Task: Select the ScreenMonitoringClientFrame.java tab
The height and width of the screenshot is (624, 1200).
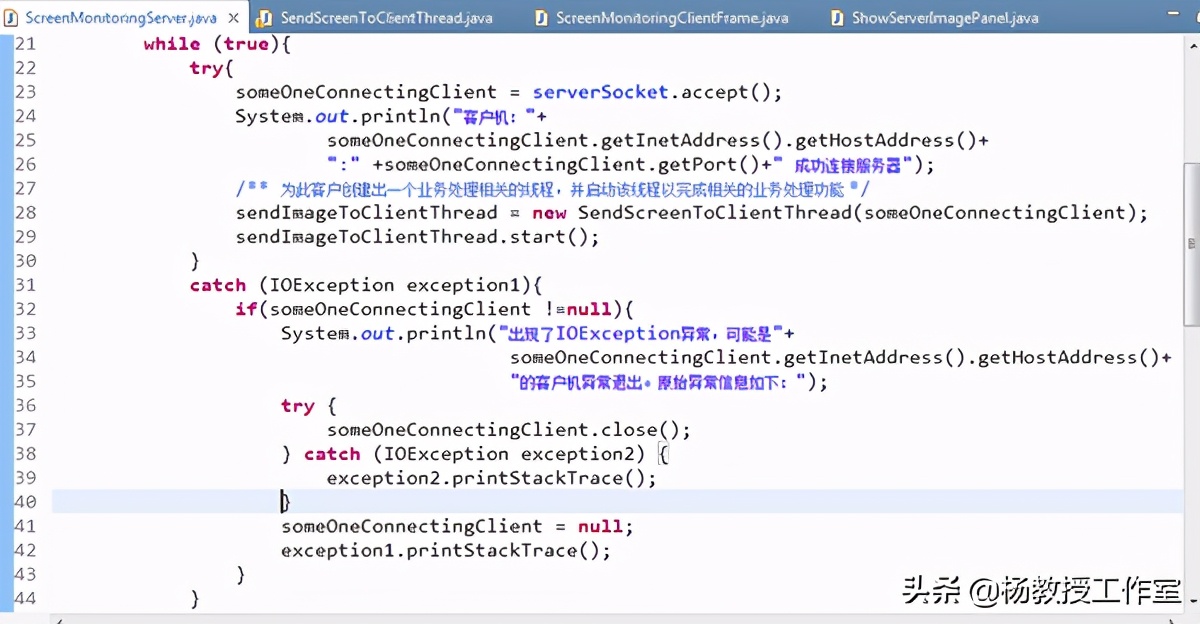Action: pos(663,17)
